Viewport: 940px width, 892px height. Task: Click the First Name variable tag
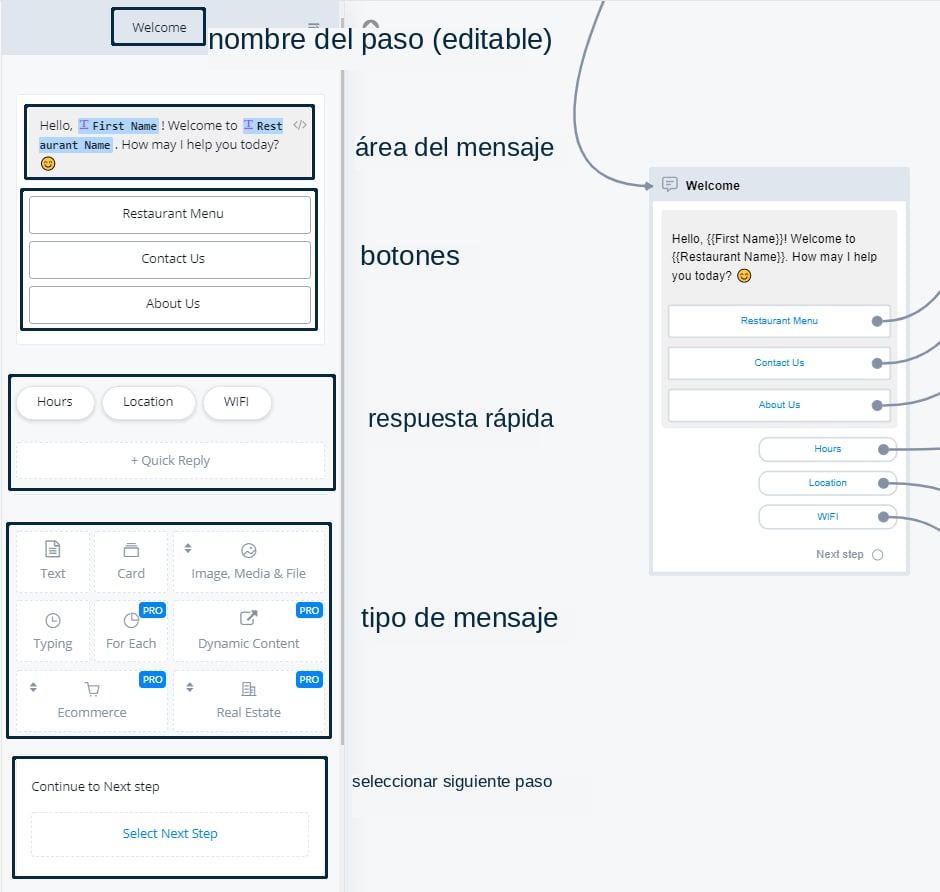(119, 125)
